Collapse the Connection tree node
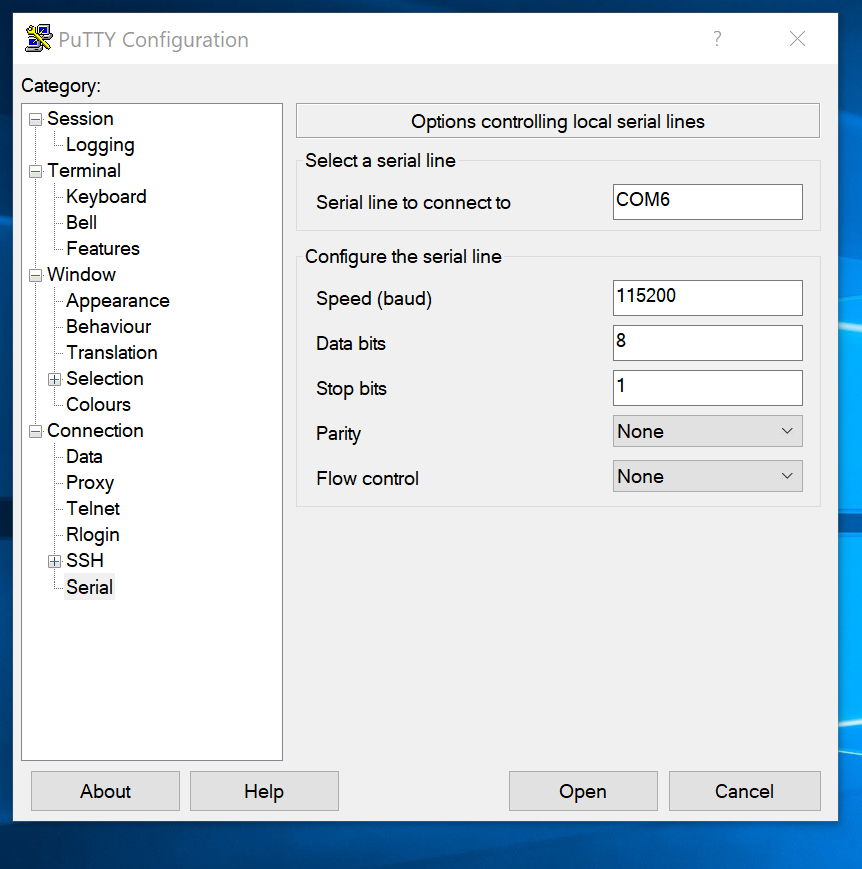This screenshot has width=862, height=869. coord(35,431)
